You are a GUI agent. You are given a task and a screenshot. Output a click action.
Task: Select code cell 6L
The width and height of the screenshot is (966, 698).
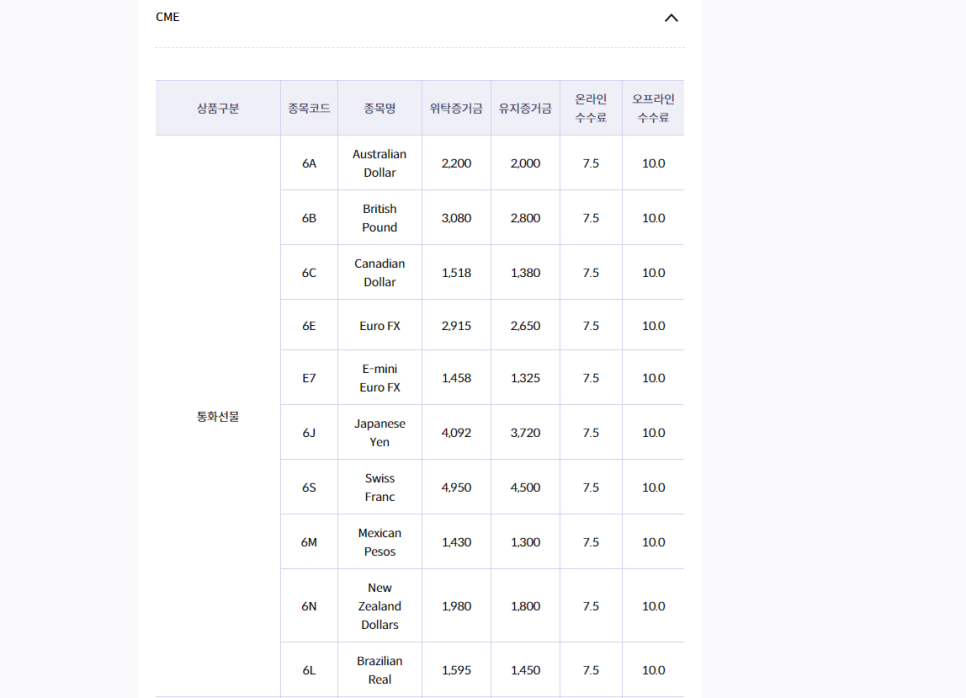[x=309, y=670]
